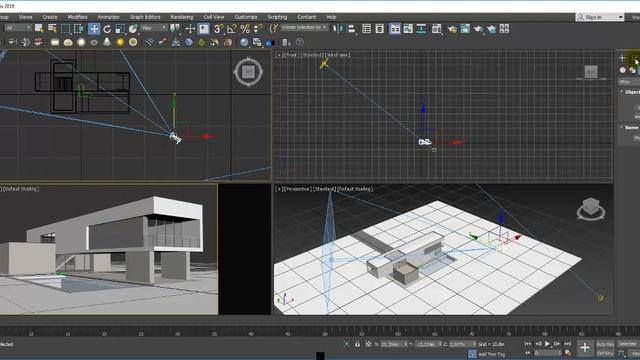
Task: Activate the Select and Rotate tool
Action: [107, 29]
